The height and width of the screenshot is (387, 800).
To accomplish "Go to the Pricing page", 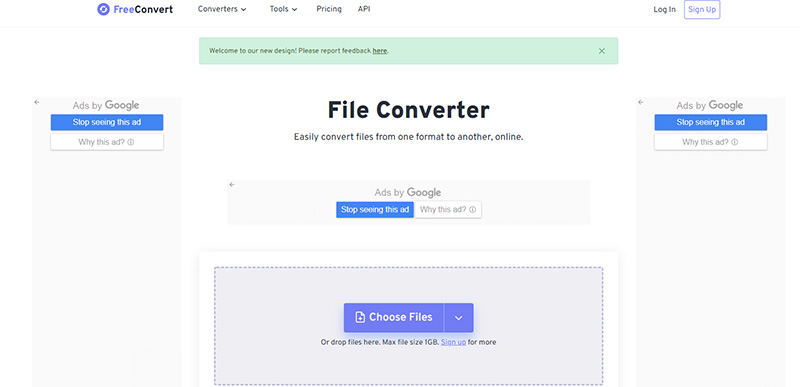I will coord(329,9).
